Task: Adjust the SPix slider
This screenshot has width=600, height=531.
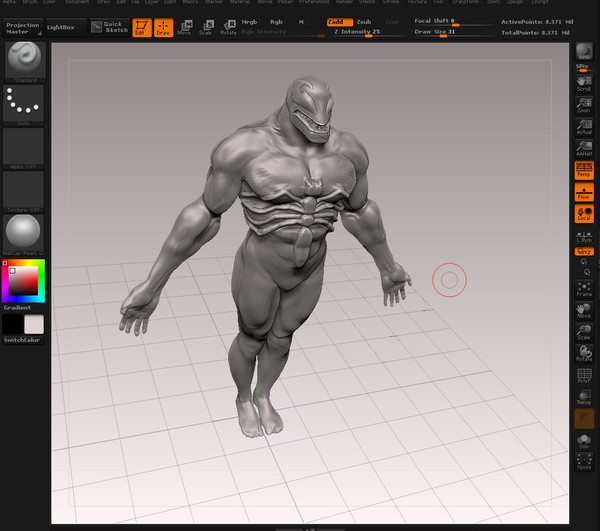Action: tap(584, 68)
